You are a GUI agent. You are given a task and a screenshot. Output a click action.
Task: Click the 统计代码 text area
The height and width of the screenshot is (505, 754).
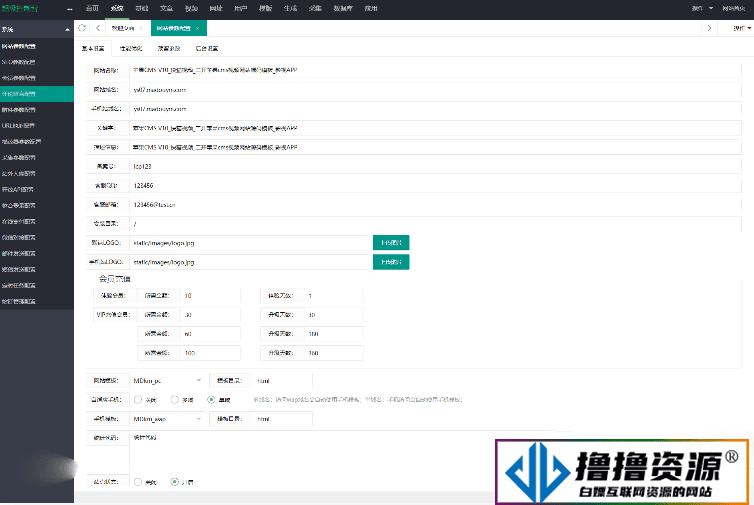pos(435,451)
